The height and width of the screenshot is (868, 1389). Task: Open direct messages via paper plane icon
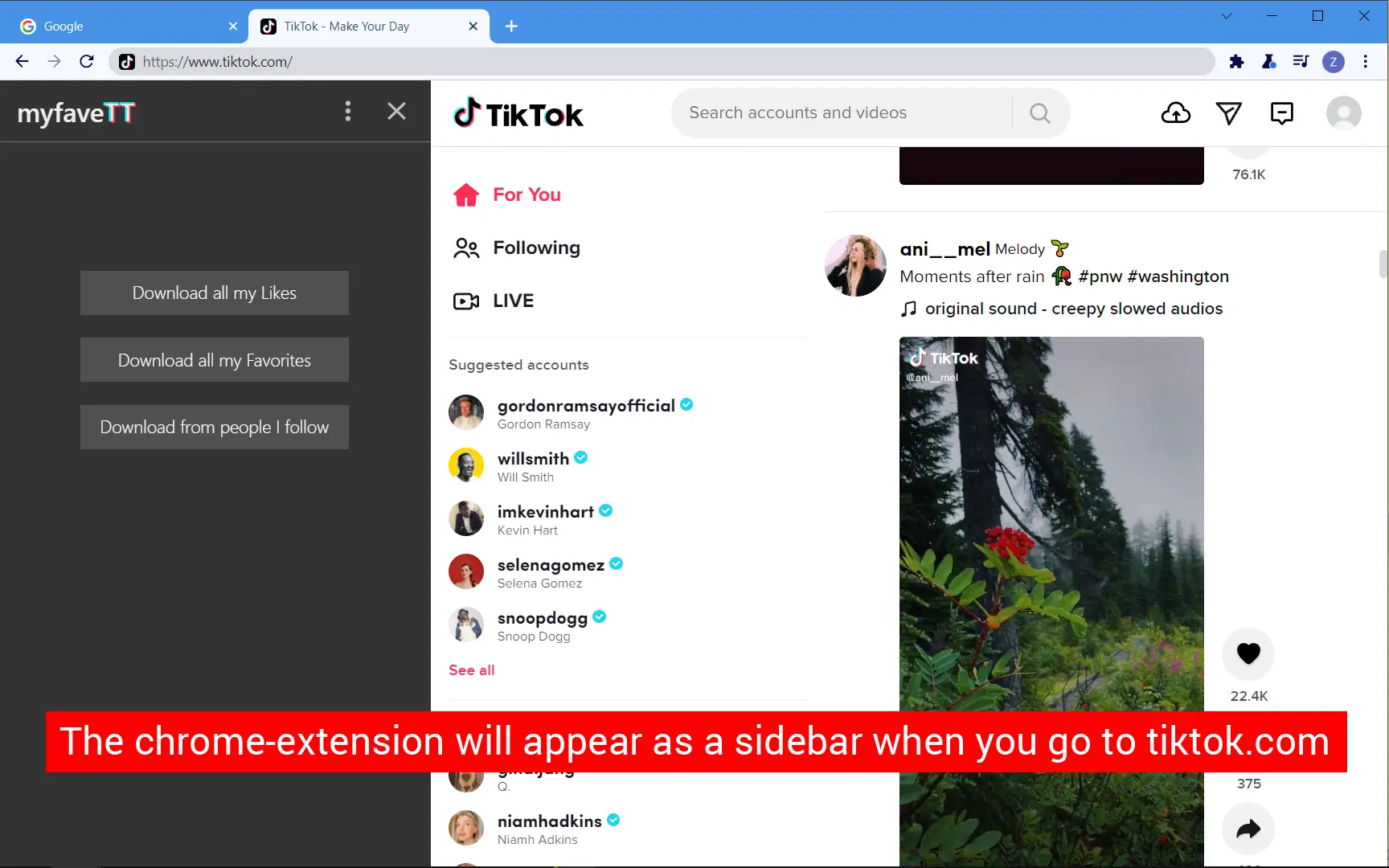point(1229,113)
